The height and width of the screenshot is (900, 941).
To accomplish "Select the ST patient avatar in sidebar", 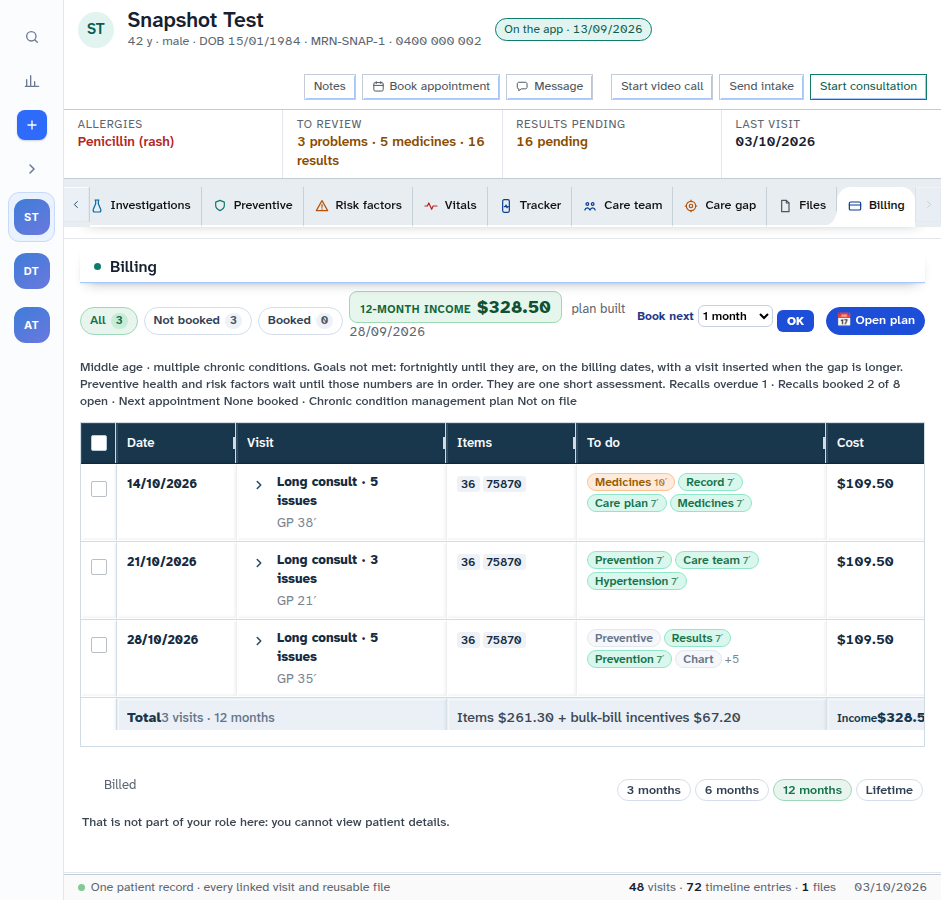I will point(32,217).
